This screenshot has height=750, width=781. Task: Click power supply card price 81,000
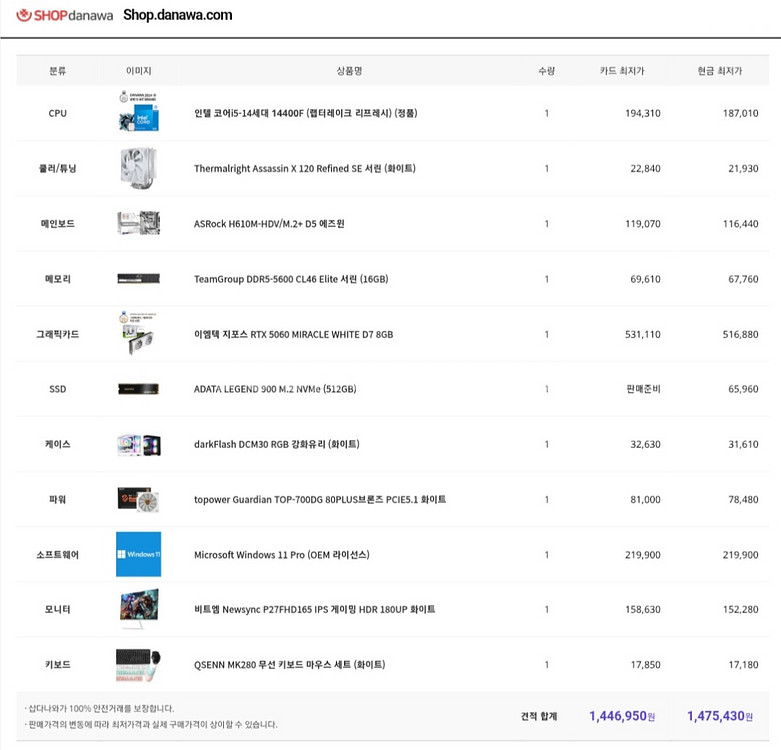point(645,500)
